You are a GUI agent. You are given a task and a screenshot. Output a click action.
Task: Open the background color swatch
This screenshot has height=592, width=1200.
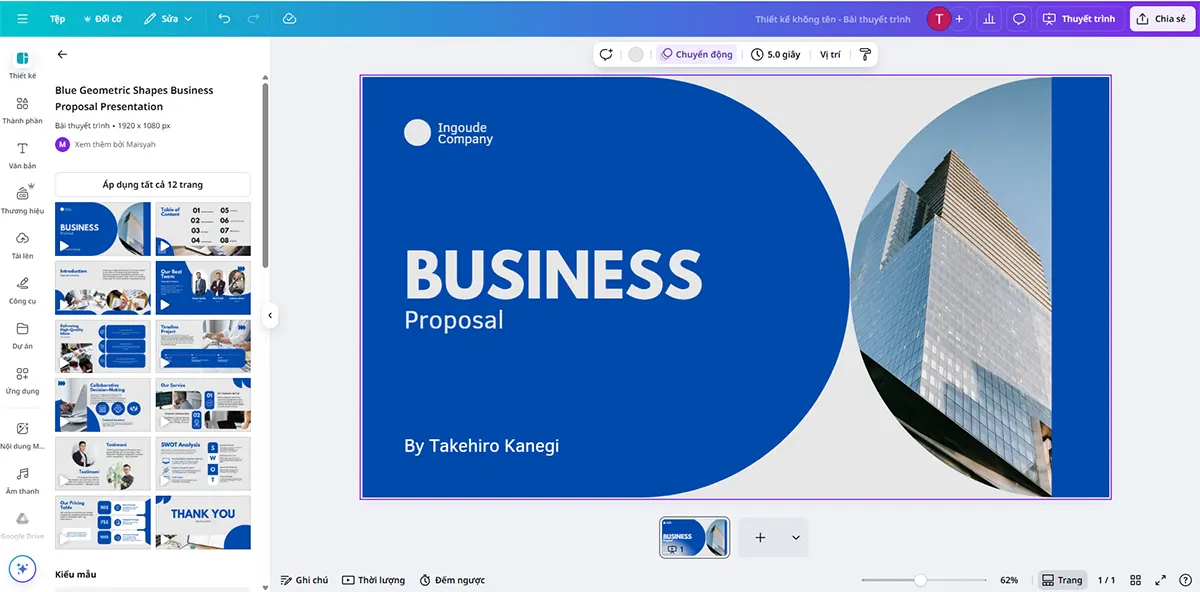pos(636,54)
